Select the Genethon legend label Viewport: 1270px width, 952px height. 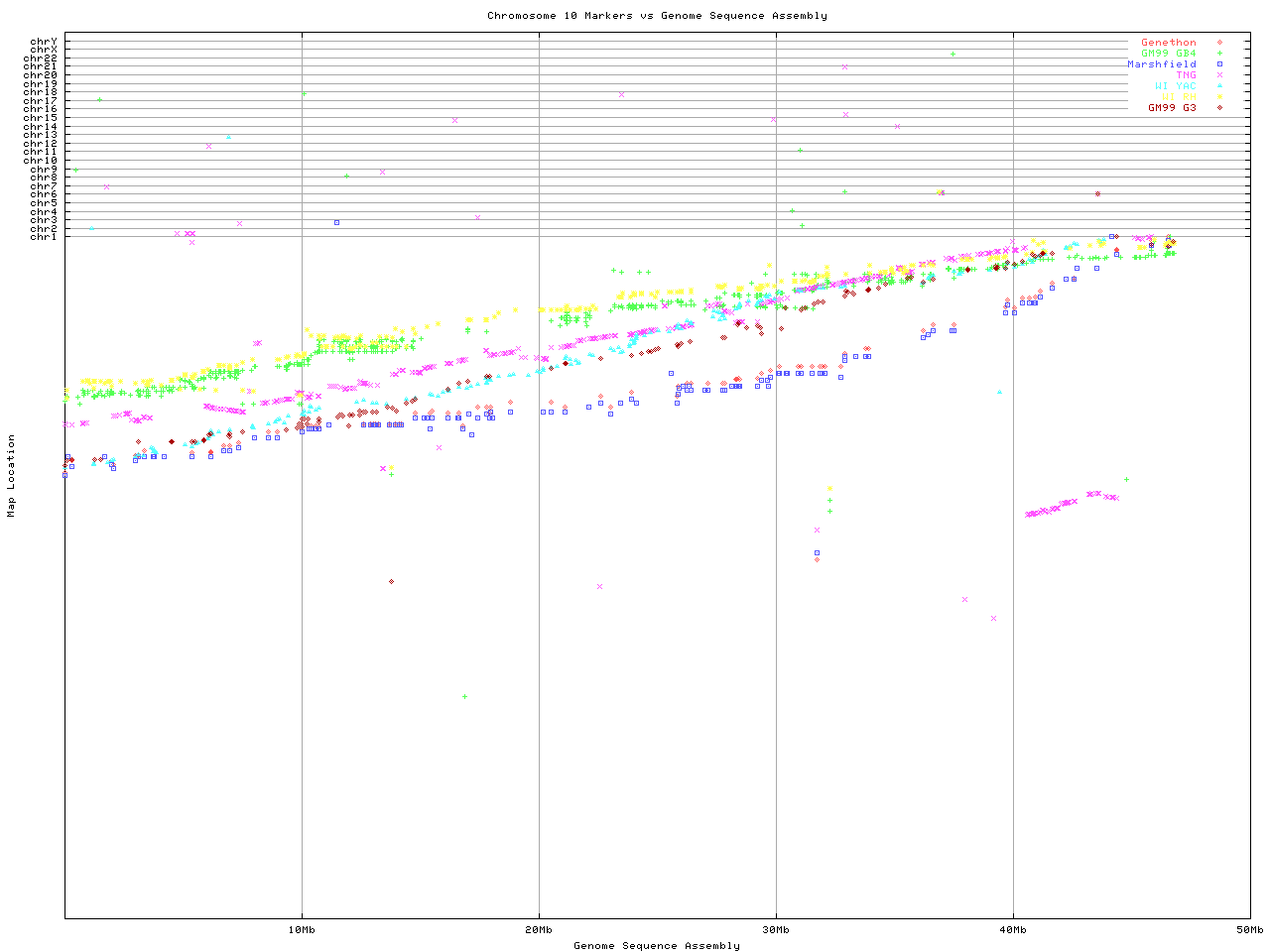1168,43
